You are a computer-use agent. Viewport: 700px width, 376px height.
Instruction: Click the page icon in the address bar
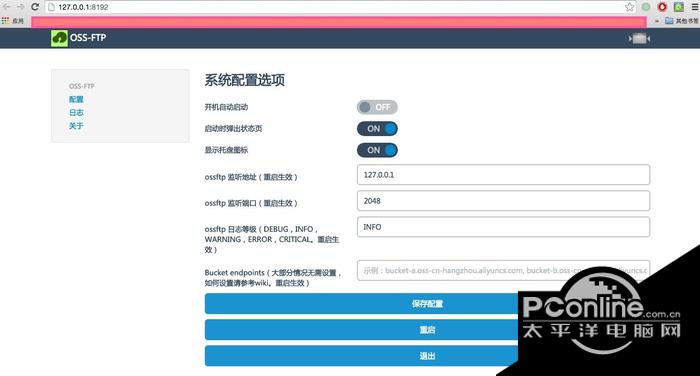(52, 7)
